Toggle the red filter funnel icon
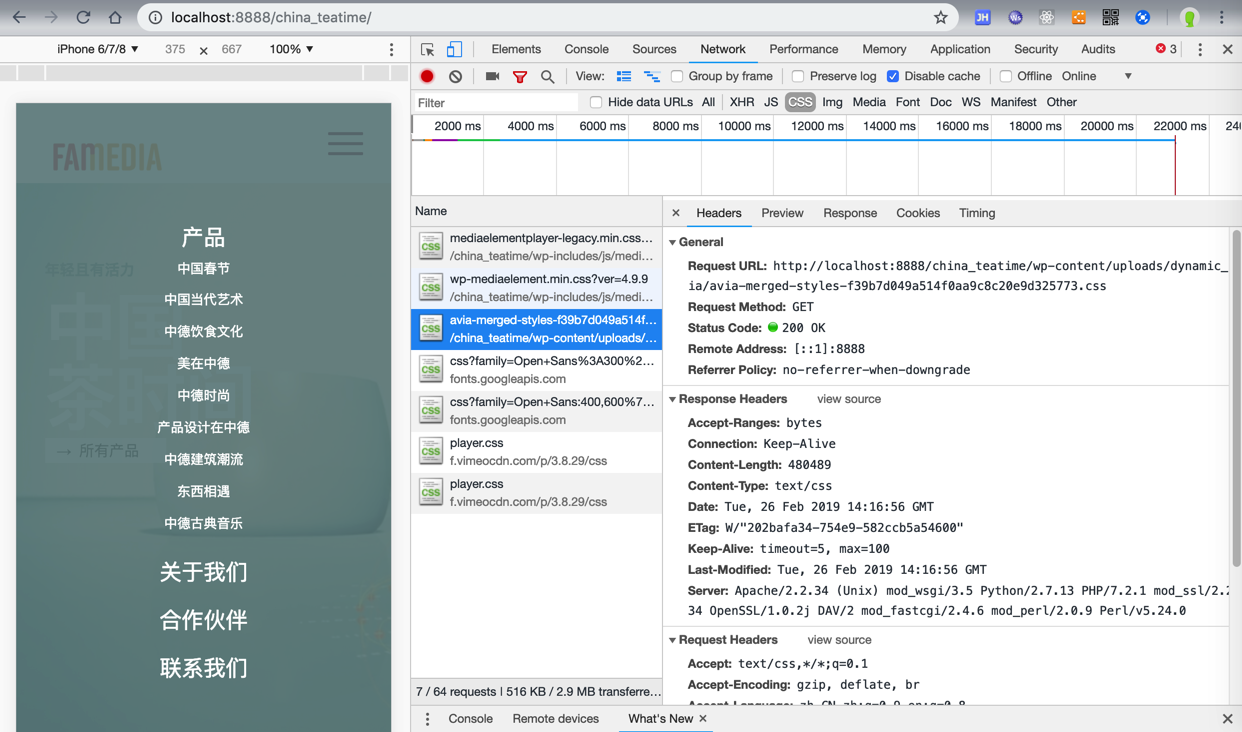The height and width of the screenshot is (732, 1242). (x=520, y=76)
